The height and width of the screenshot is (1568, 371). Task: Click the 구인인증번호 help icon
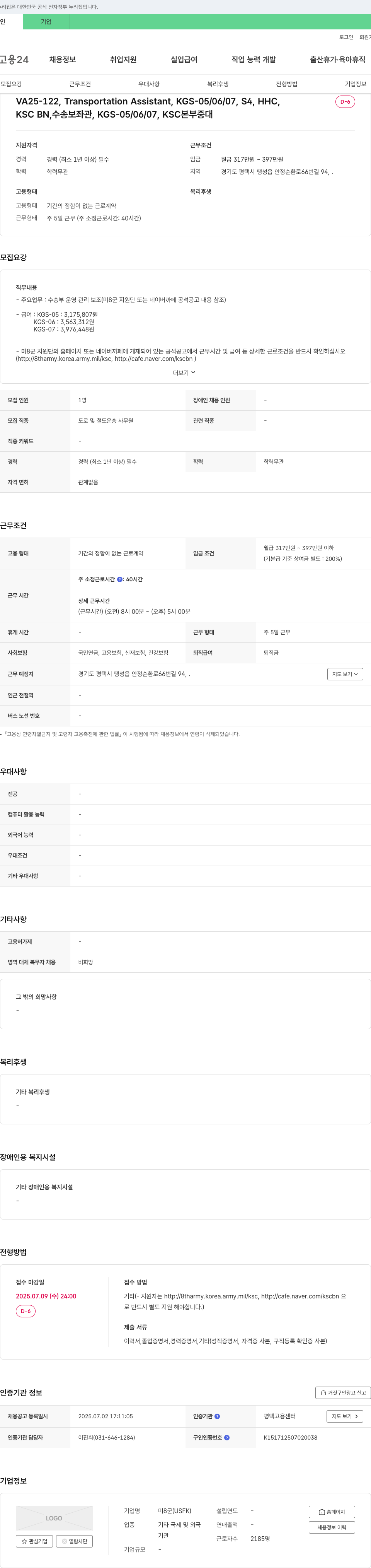pos(227,1438)
